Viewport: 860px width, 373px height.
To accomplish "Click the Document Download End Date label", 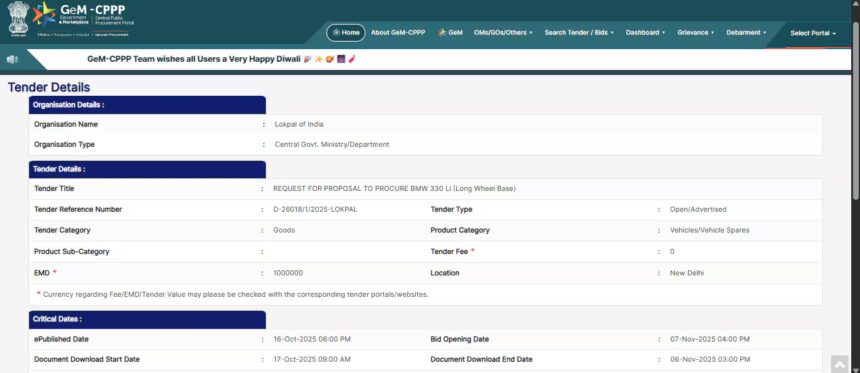I will coord(481,360).
